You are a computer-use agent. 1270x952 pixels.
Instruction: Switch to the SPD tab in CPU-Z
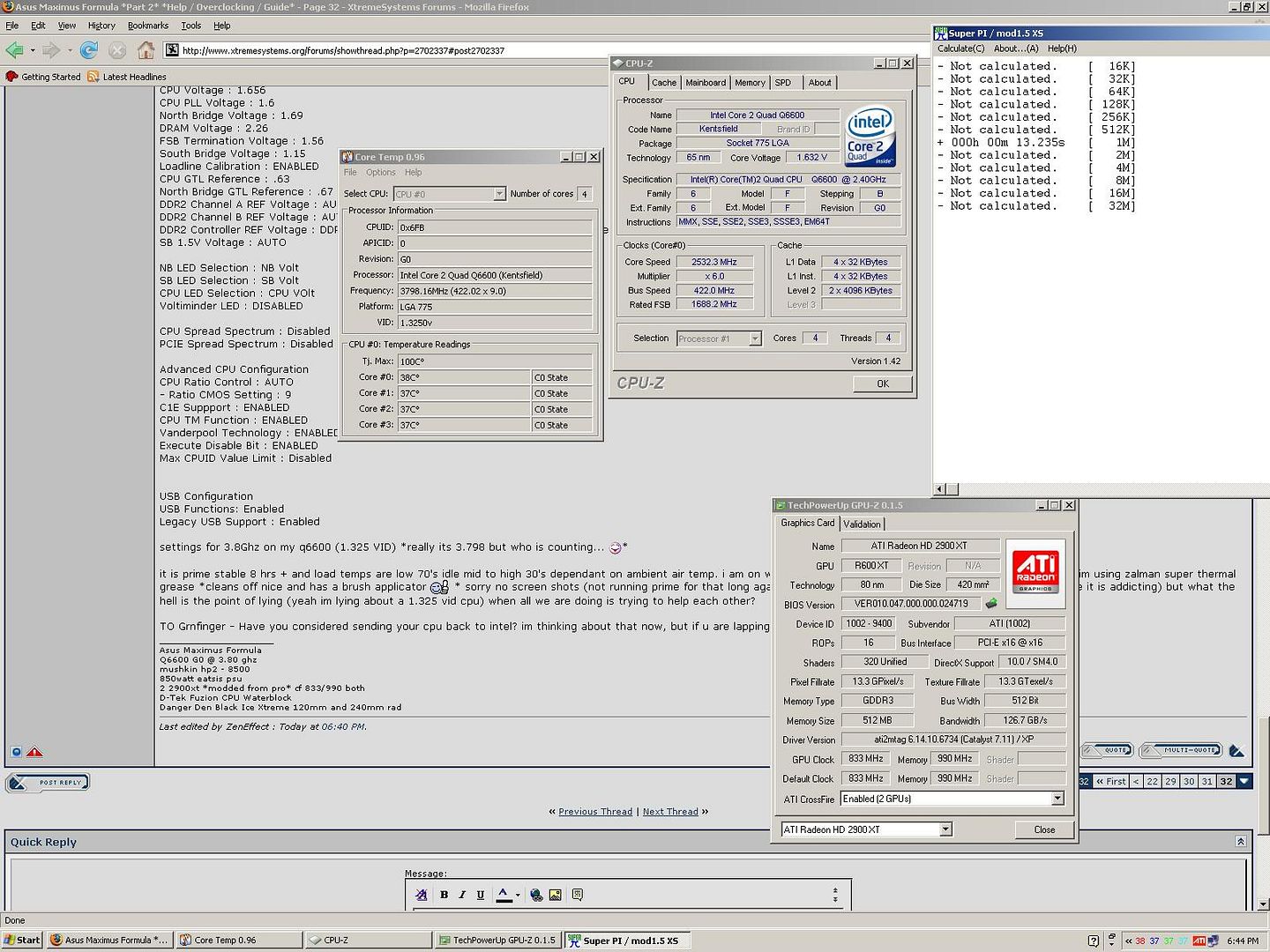tap(783, 83)
